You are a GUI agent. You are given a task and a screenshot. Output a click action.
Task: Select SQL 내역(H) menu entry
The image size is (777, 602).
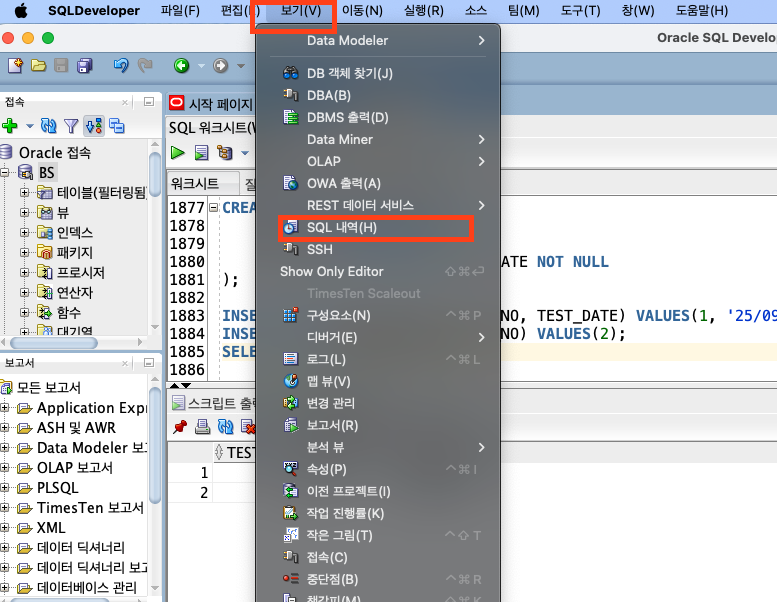click(378, 227)
